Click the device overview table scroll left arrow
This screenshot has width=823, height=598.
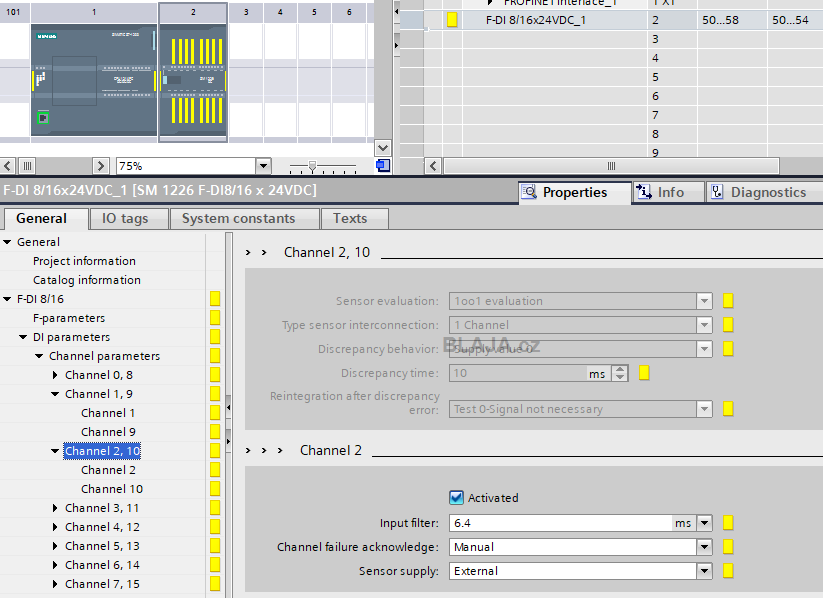(433, 166)
